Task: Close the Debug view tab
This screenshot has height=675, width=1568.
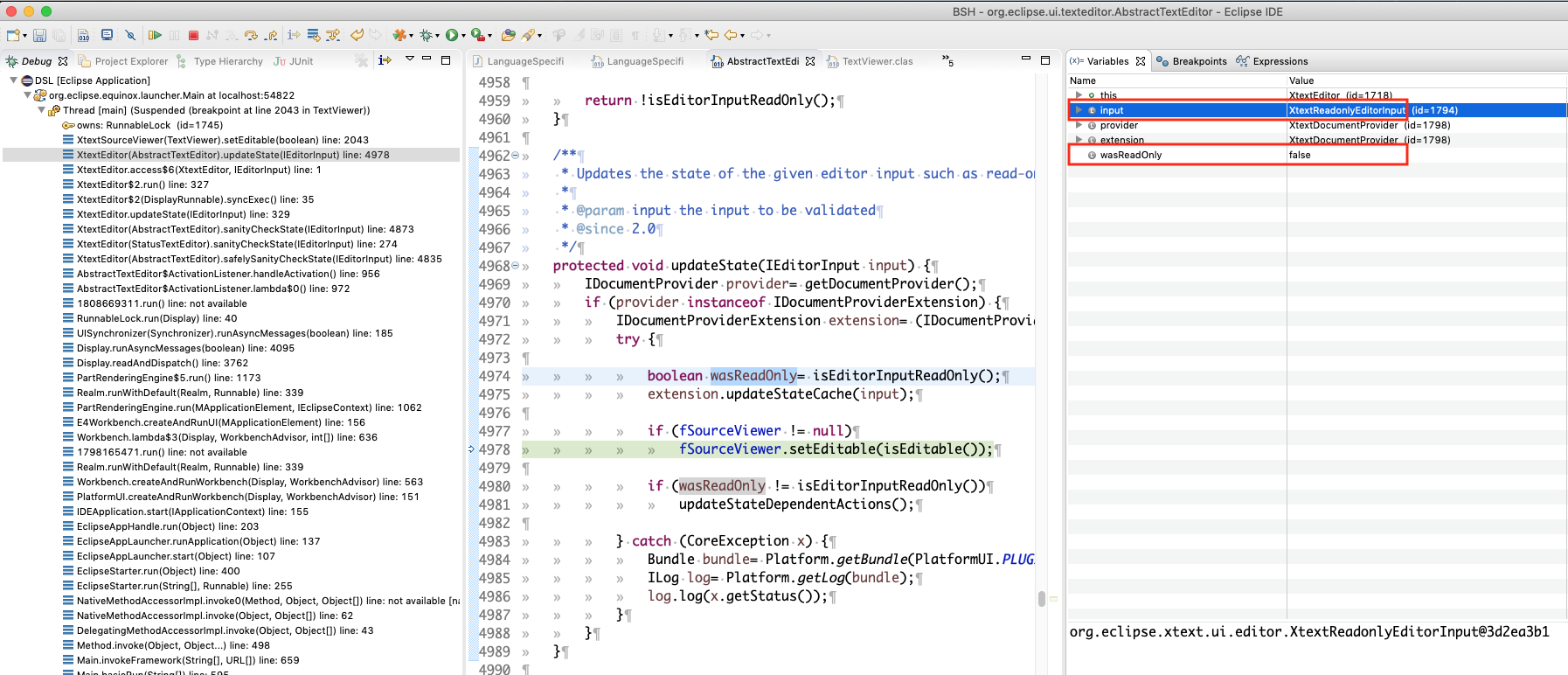Action: click(63, 61)
